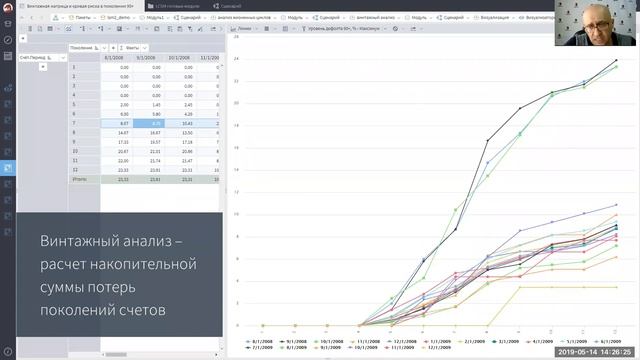Select the highlighted active icon in sidebar
Screen dimensions: 640x360
point(8,168)
